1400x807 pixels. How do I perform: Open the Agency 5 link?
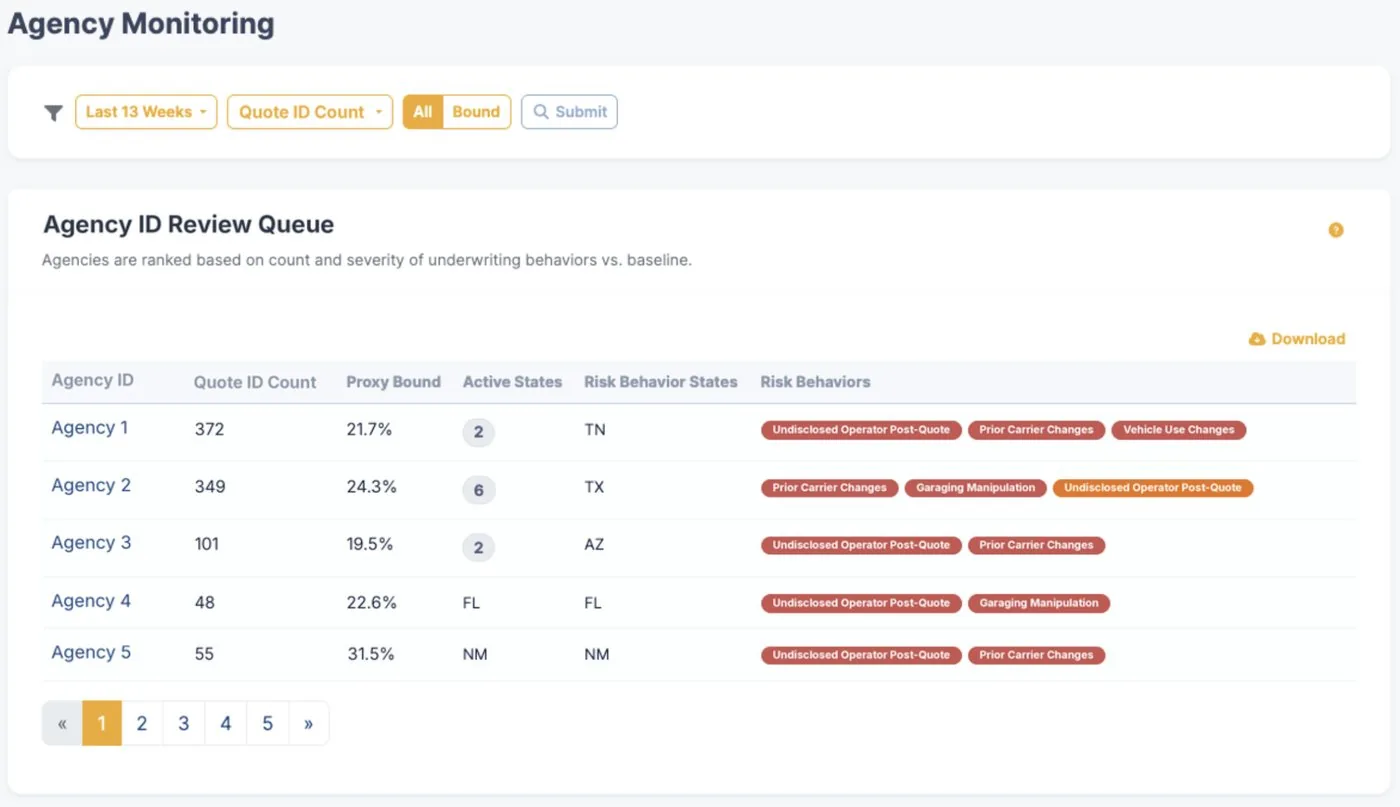point(91,653)
